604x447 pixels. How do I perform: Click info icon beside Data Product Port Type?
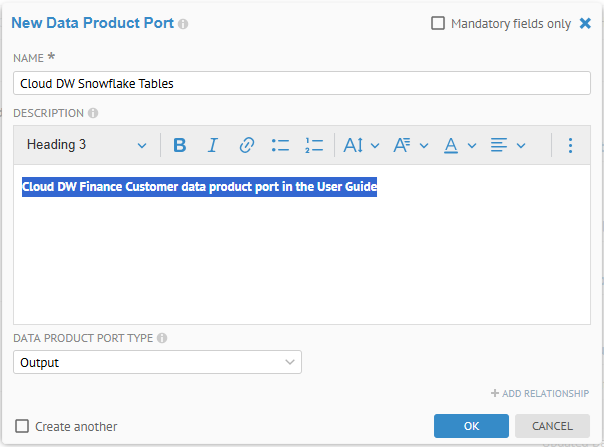[x=162, y=338]
